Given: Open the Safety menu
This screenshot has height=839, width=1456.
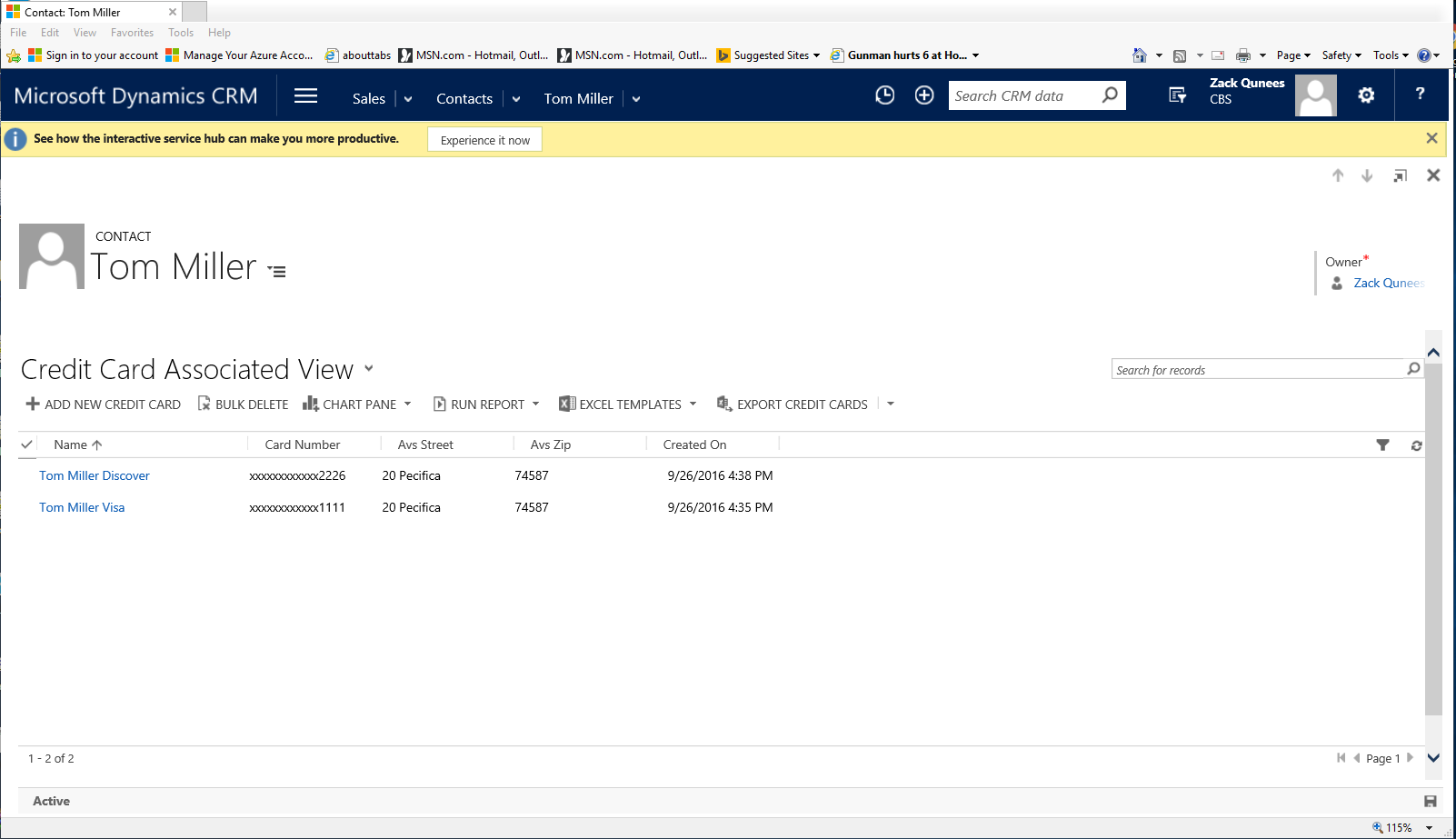Looking at the screenshot, I should pos(1341,55).
